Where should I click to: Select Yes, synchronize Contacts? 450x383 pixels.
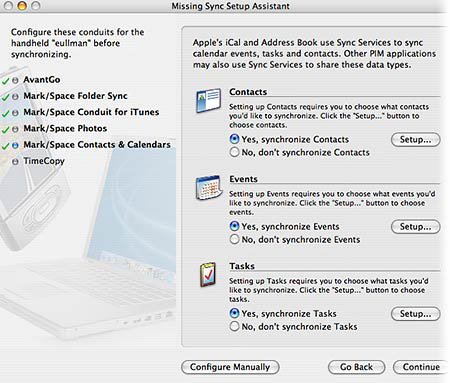[x=235, y=139]
